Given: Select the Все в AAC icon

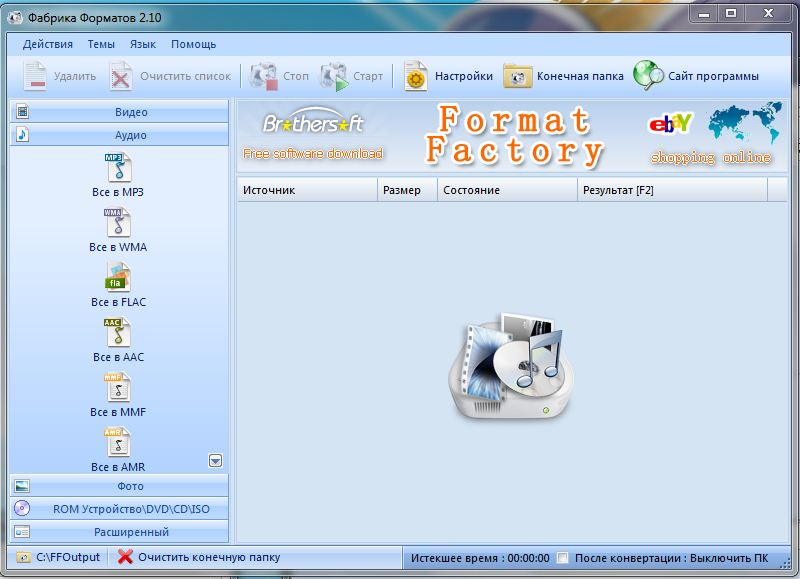Looking at the screenshot, I should point(118,332).
